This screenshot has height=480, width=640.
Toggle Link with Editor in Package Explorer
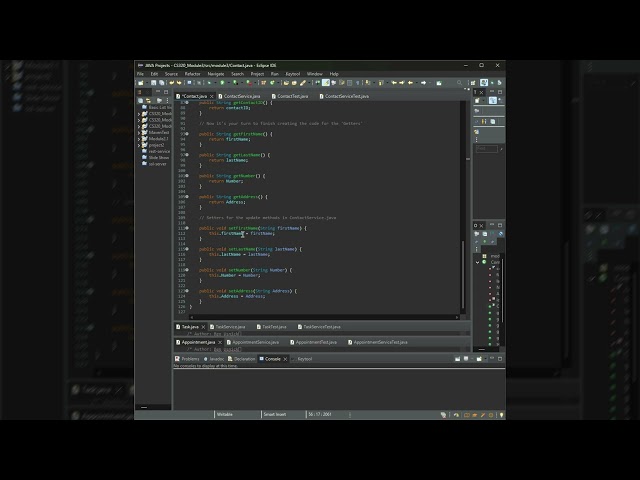point(149,100)
